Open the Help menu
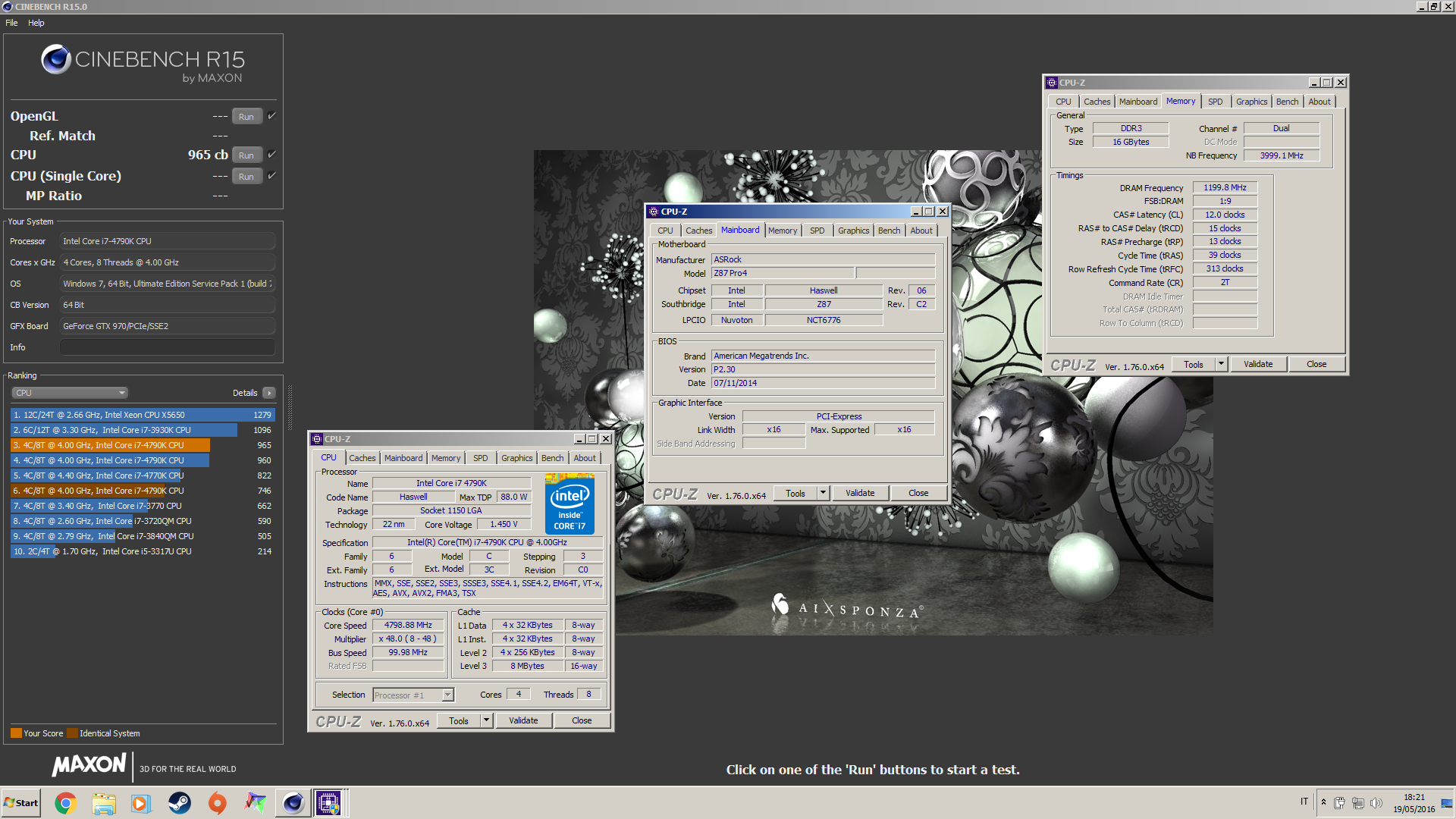1456x819 pixels. (x=36, y=23)
